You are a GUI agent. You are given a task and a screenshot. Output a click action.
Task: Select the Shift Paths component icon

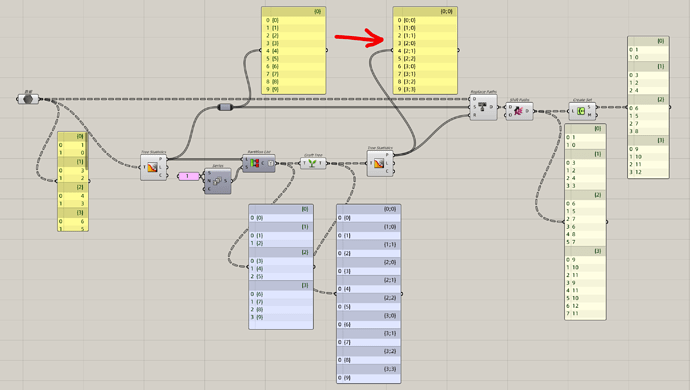518,111
